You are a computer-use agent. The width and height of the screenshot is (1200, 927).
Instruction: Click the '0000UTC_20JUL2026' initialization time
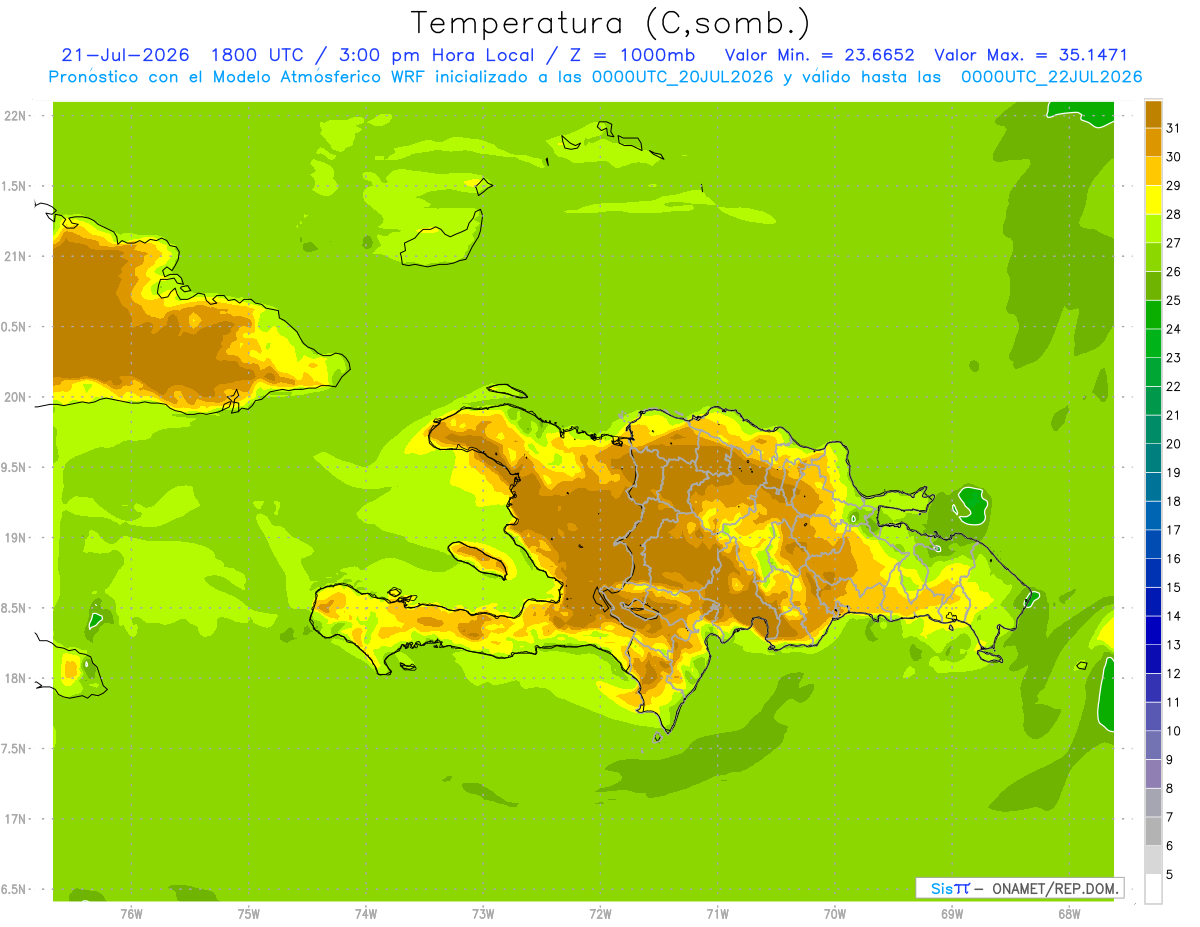click(683, 77)
